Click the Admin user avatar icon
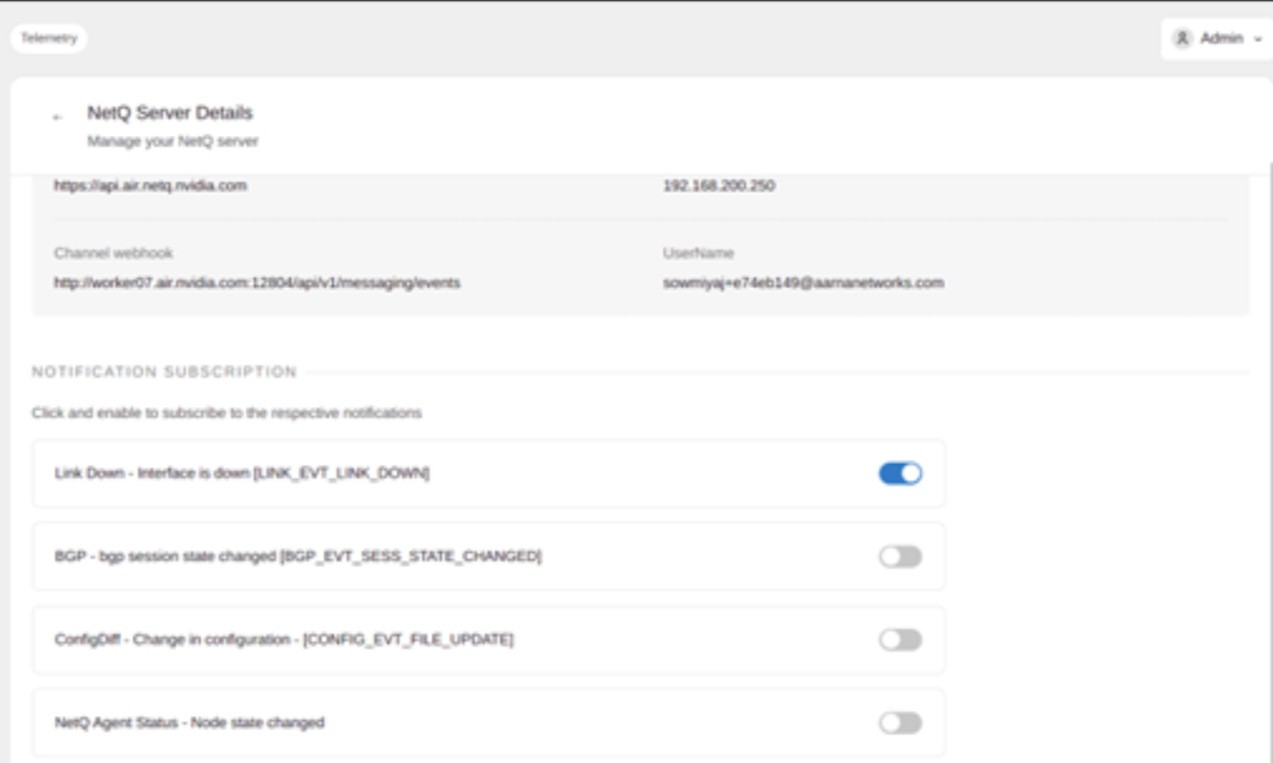Image resolution: width=1273 pixels, height=763 pixels. (1183, 39)
